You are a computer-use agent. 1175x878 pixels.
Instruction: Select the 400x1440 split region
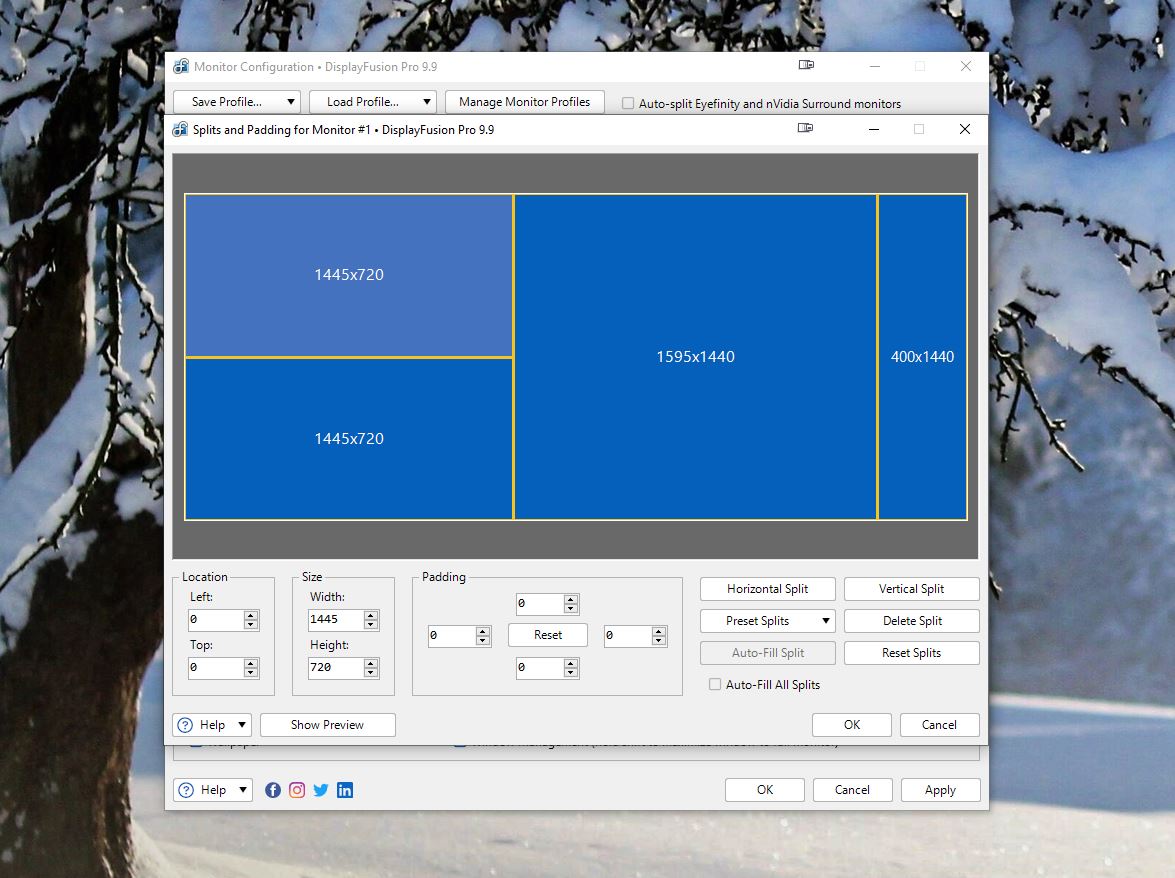coord(922,357)
